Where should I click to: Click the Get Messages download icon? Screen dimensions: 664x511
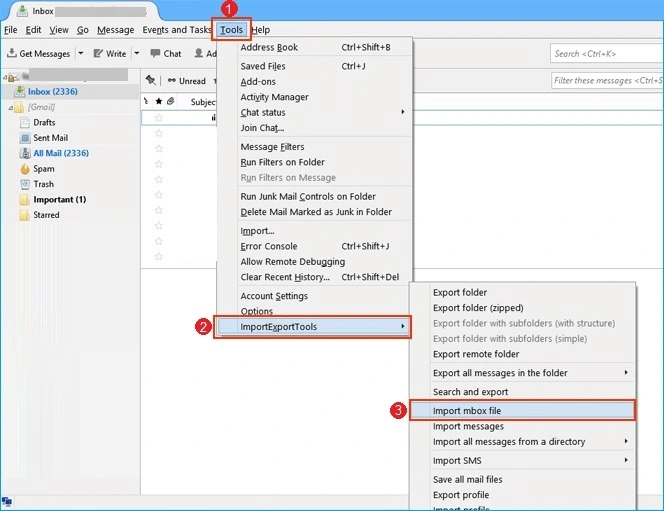tap(12, 53)
